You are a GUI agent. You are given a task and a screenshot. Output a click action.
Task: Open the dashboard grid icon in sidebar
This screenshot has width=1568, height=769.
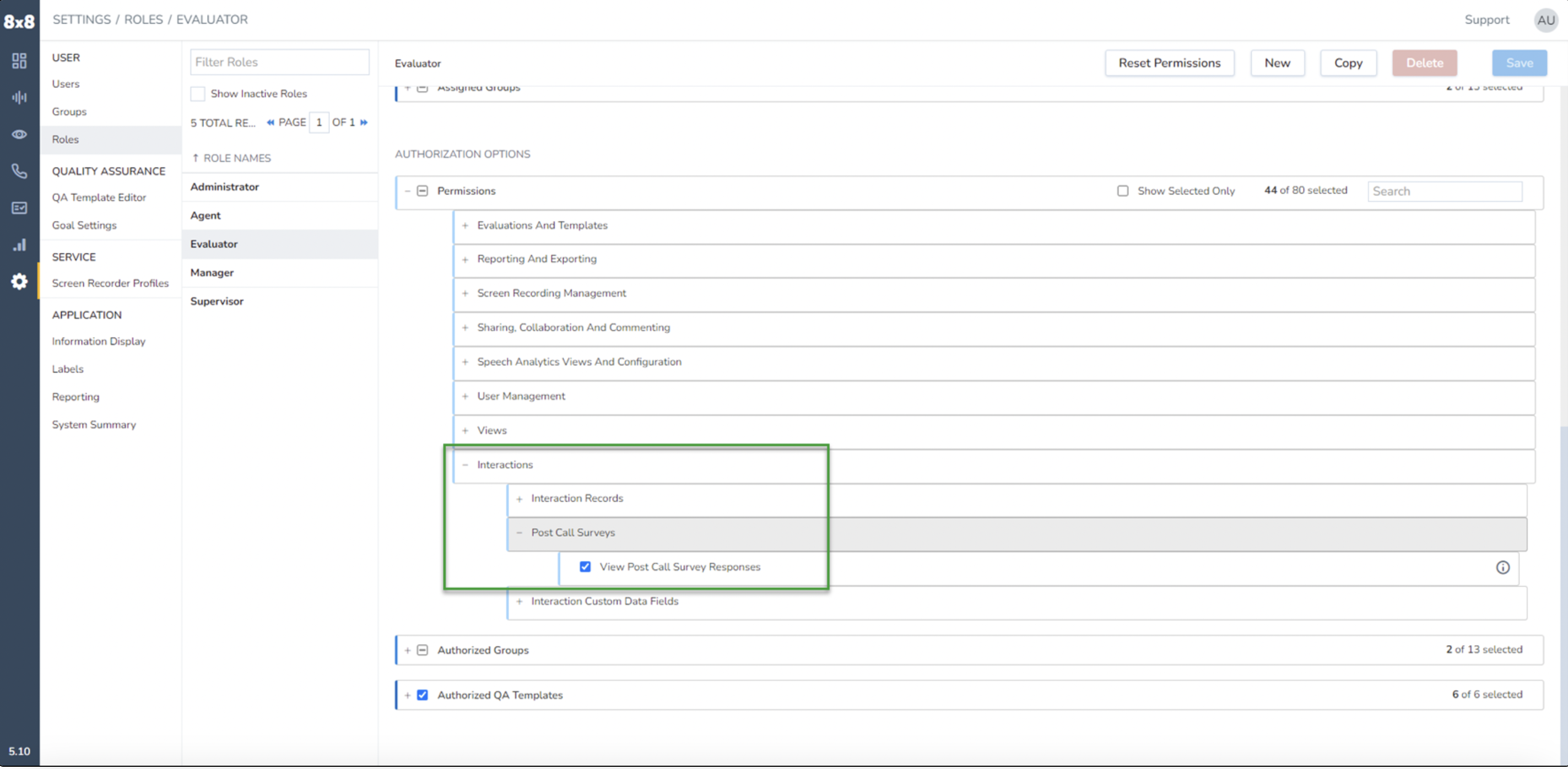(19, 61)
